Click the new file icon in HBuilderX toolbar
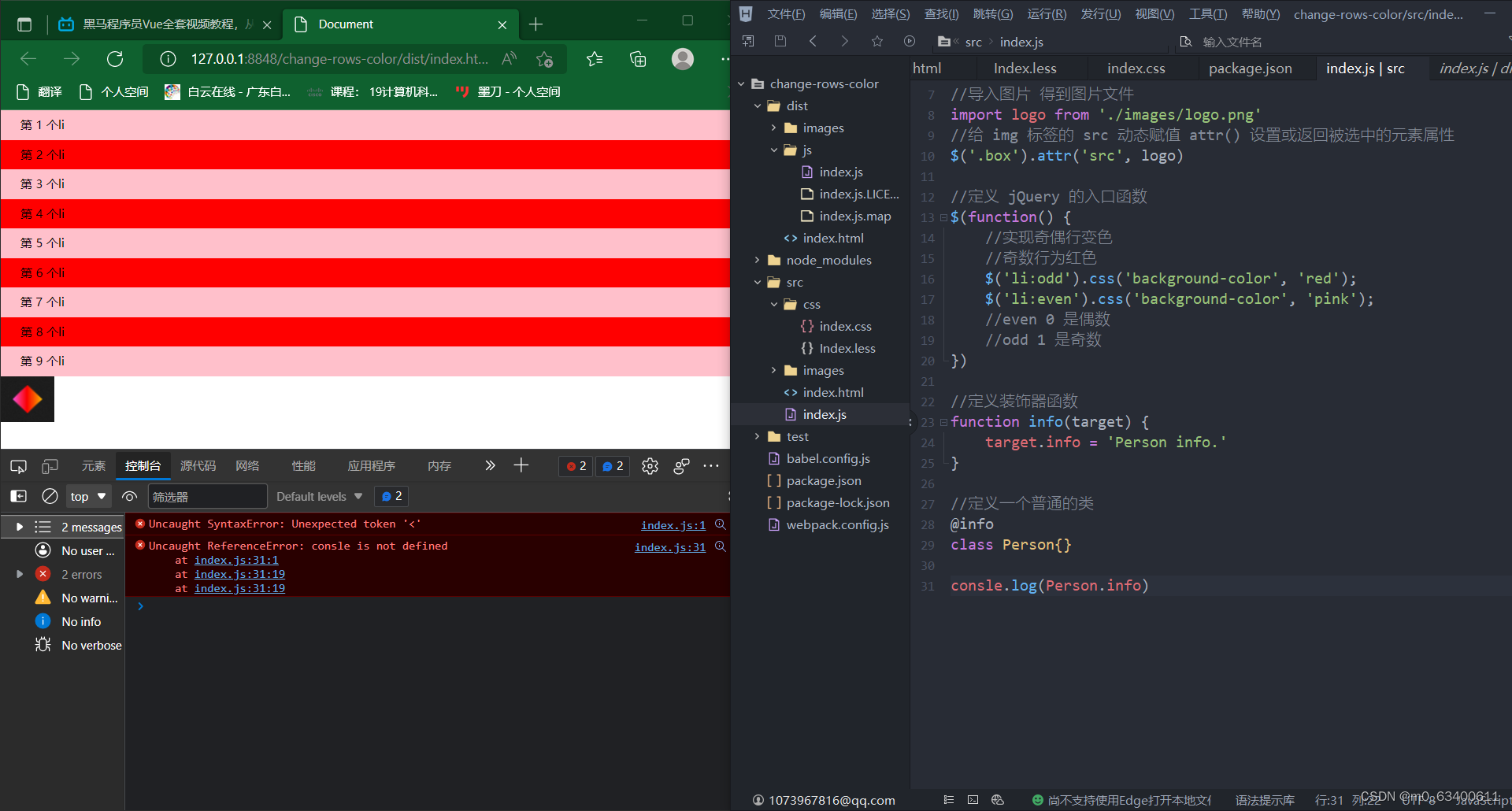The image size is (1512, 811). coord(748,41)
